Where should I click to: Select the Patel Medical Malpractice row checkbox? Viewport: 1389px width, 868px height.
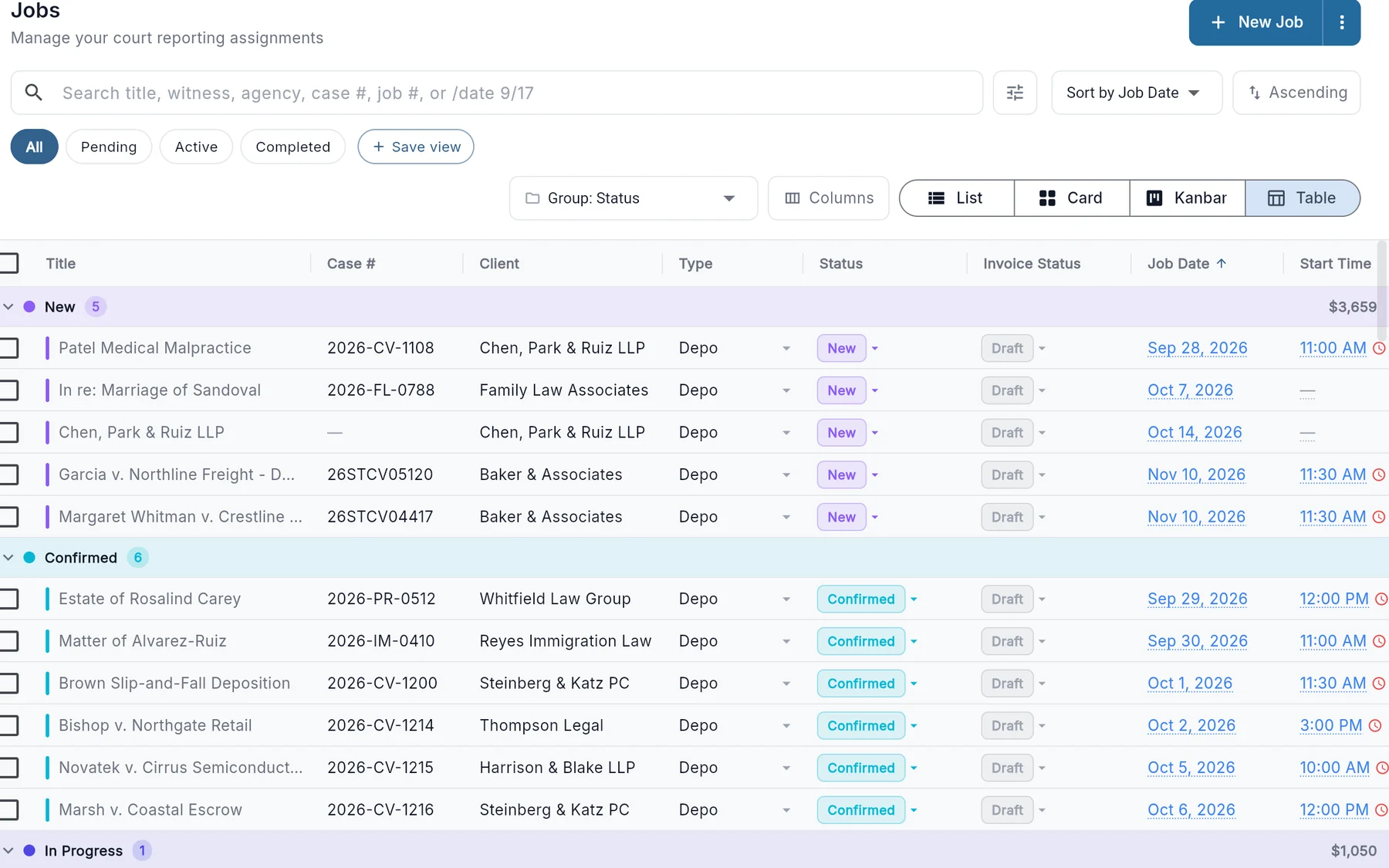point(8,348)
